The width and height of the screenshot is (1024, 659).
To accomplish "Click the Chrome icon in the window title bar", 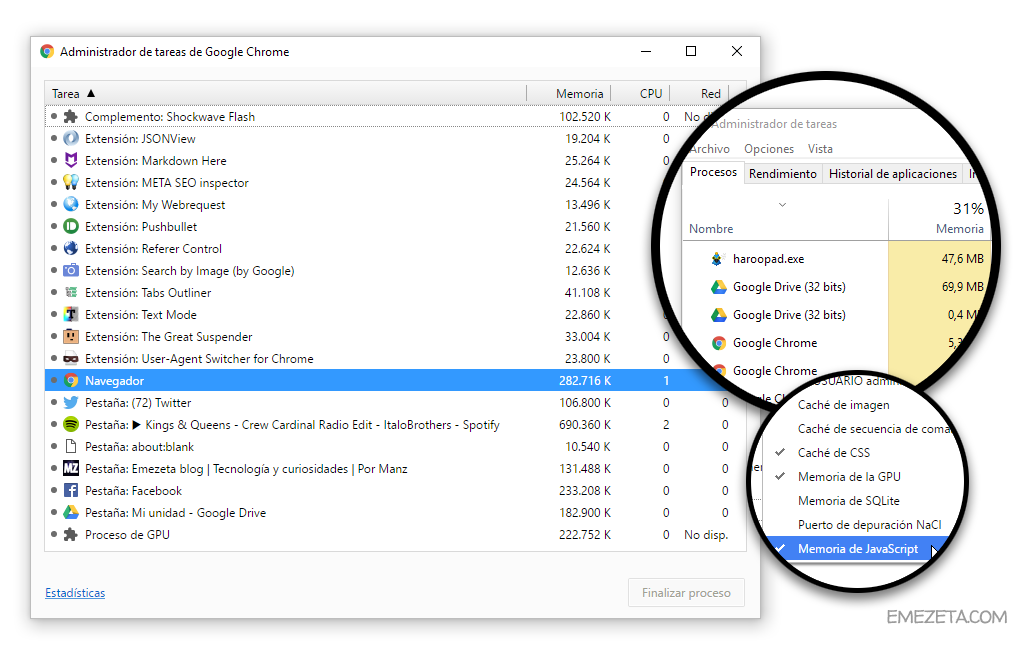I will coord(46,52).
